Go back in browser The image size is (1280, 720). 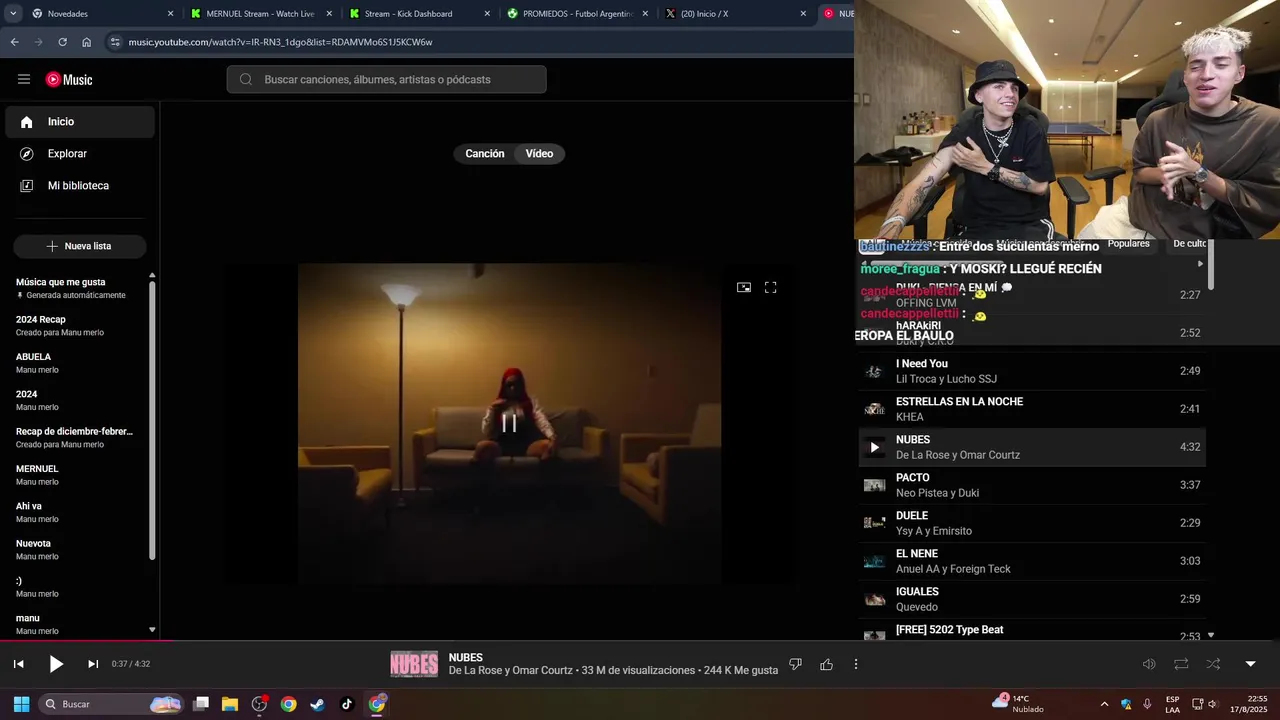[14, 42]
